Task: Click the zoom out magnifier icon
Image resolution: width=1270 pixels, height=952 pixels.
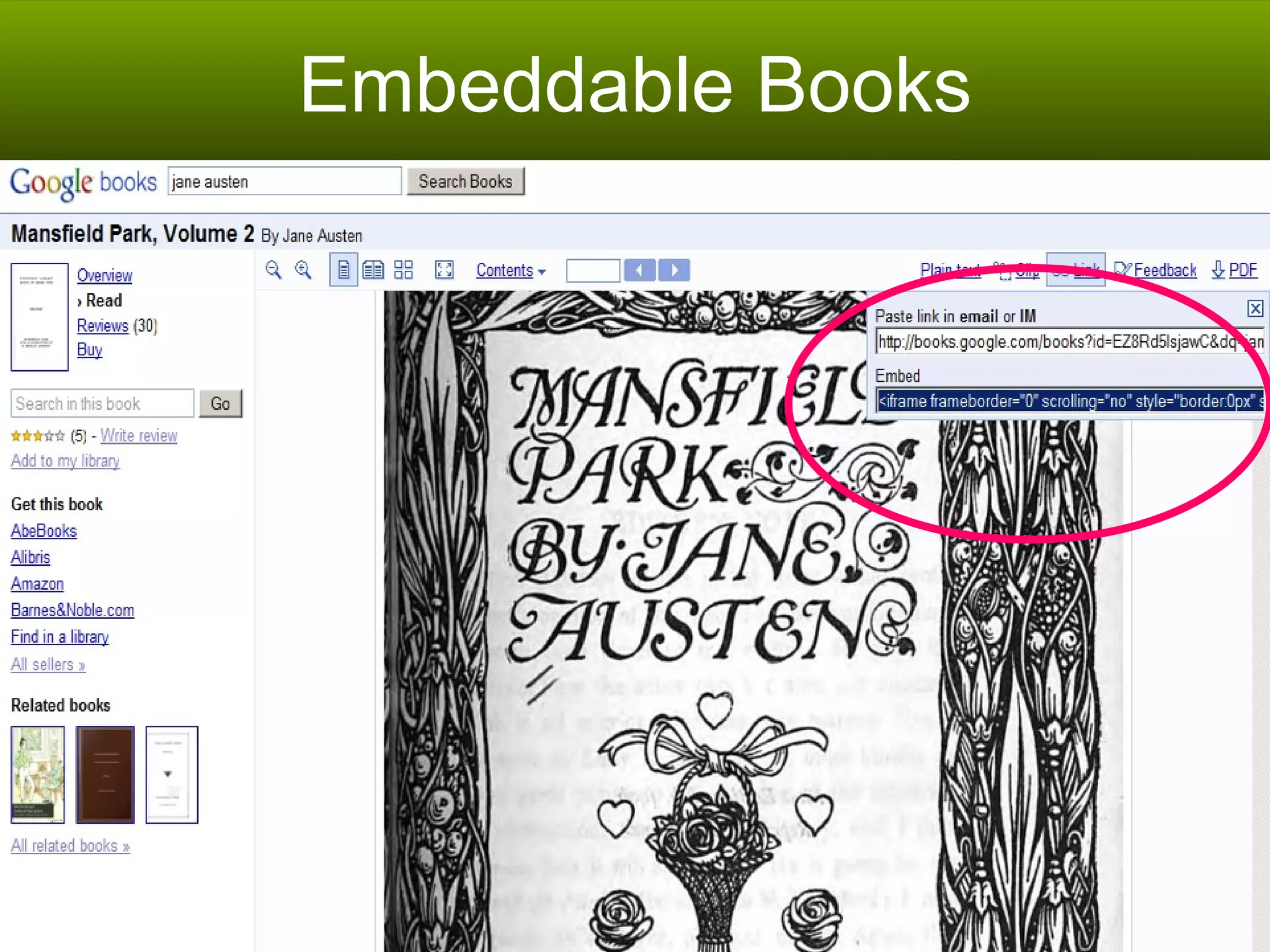Action: (x=273, y=270)
